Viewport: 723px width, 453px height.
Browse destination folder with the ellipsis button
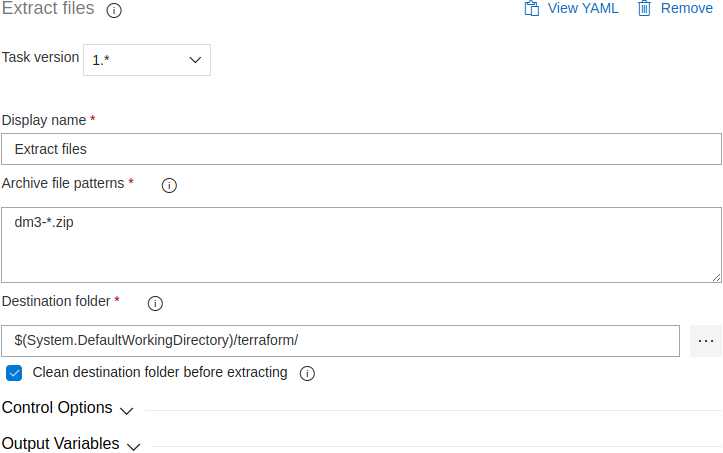706,341
